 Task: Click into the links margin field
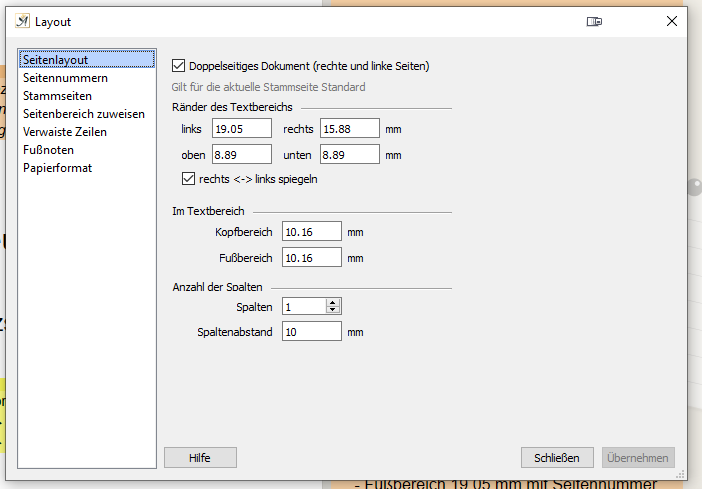click(x=241, y=128)
